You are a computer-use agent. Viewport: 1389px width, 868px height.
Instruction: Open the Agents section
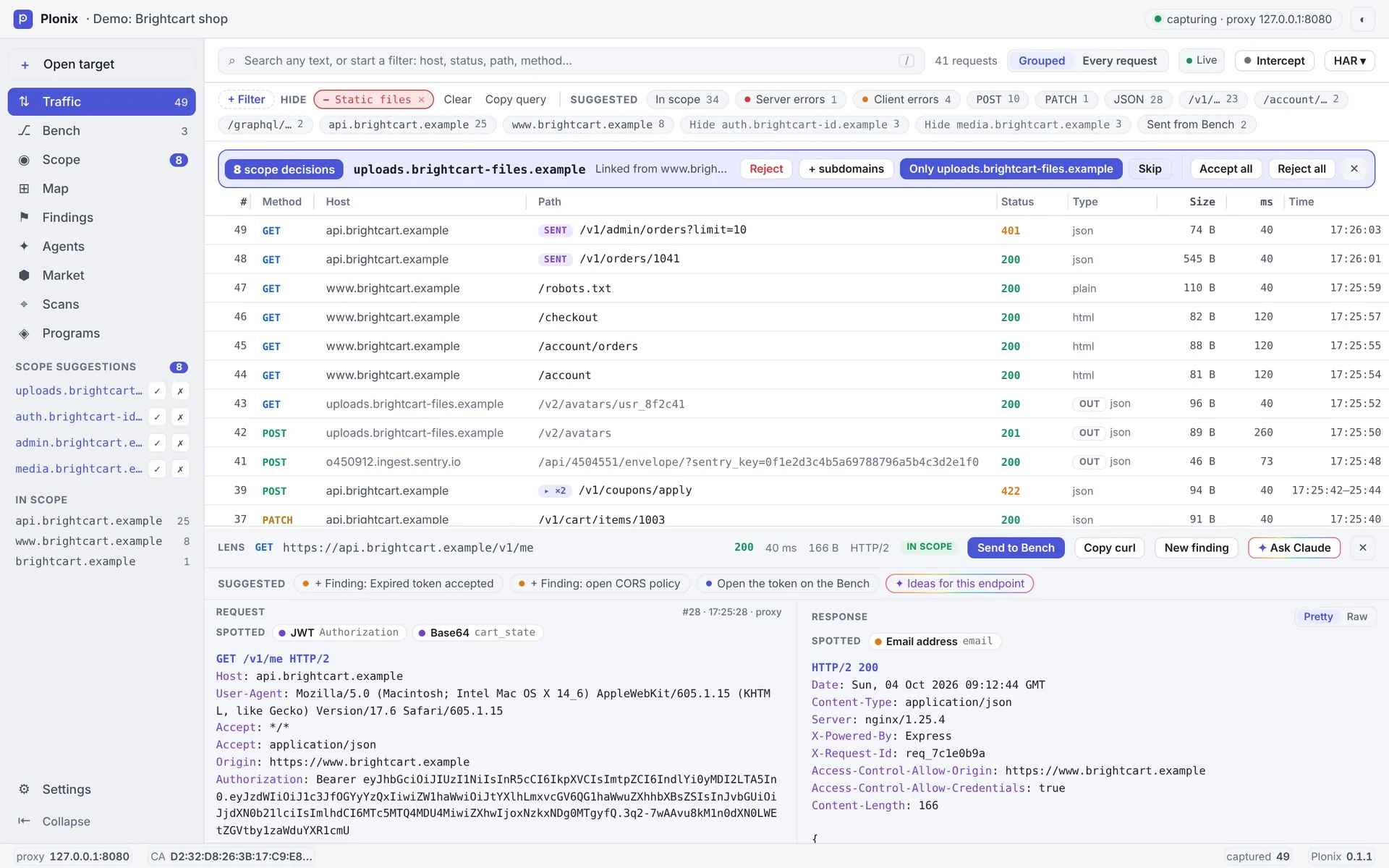tap(101, 247)
